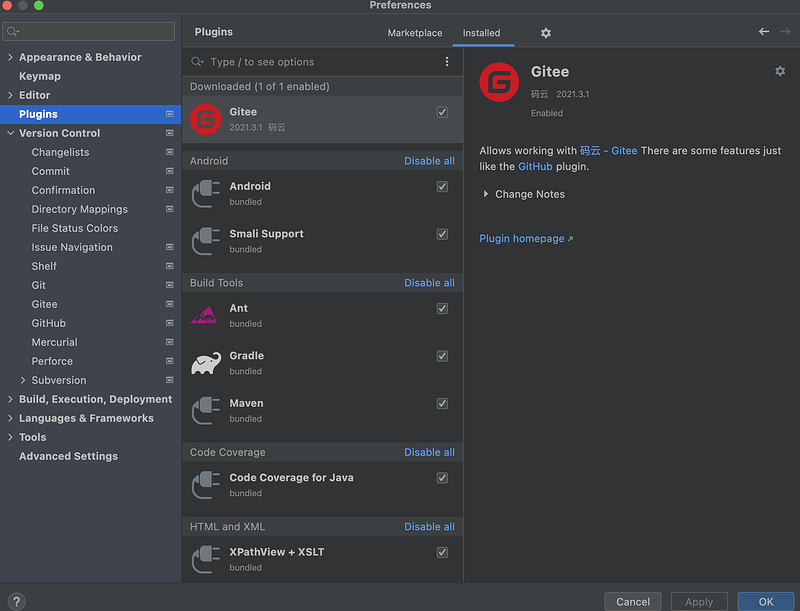Open Advanced Settings page
800x611 pixels.
coord(68,456)
